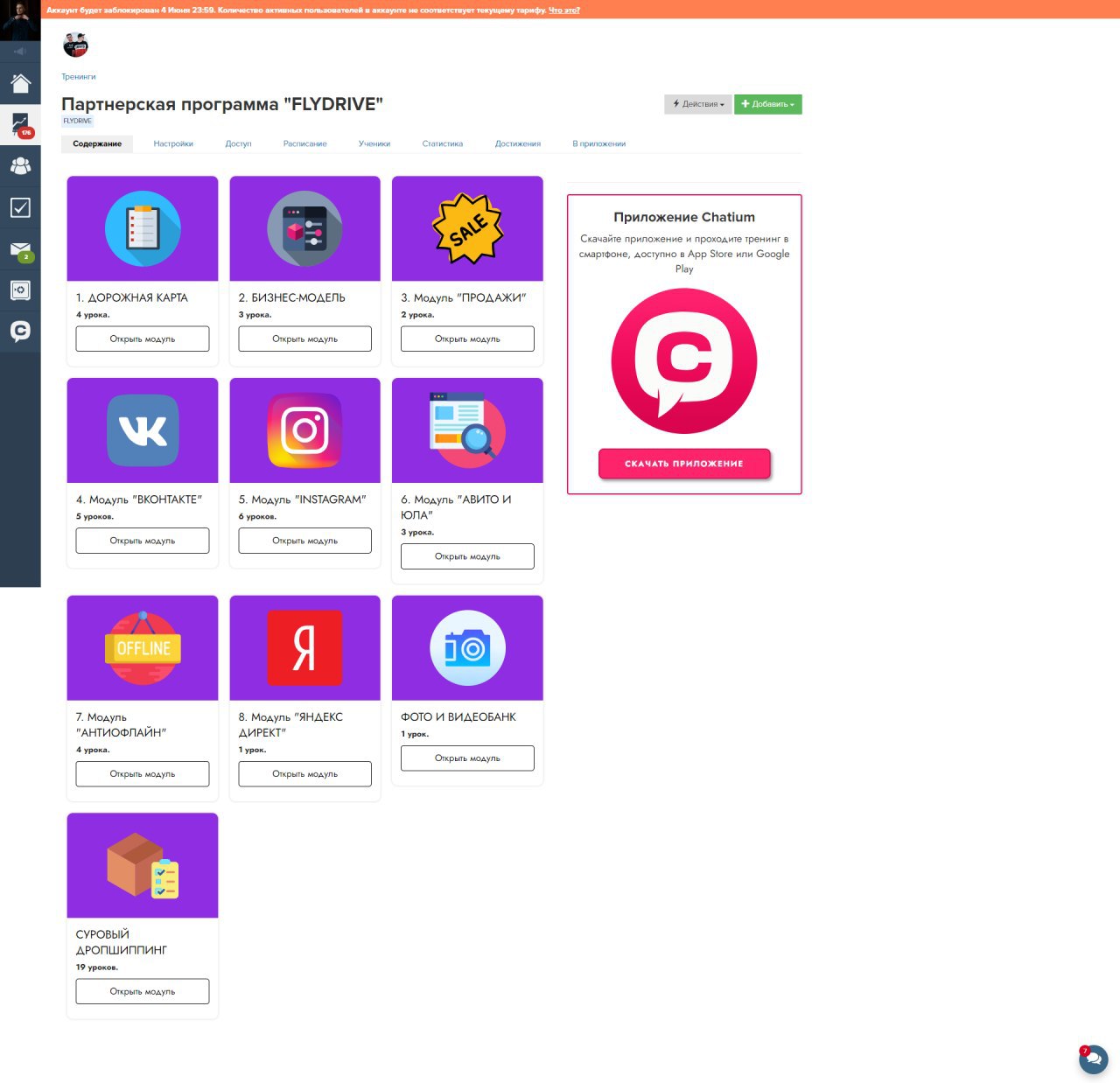The width and height of the screenshot is (1120, 1083).
Task: Click the title 5. Модуль "INSTAGRAM"
Action: pos(303,500)
